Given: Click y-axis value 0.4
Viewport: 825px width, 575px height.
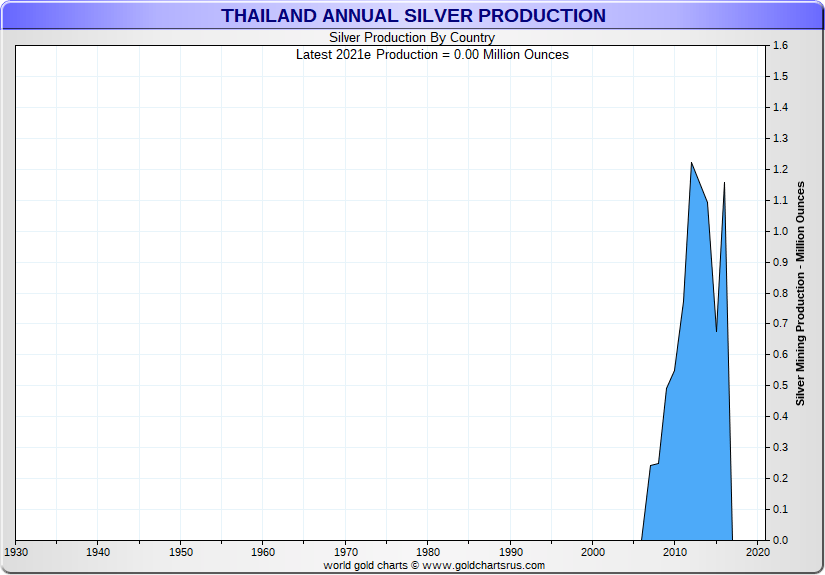Looking at the screenshot, I should click(x=780, y=417).
